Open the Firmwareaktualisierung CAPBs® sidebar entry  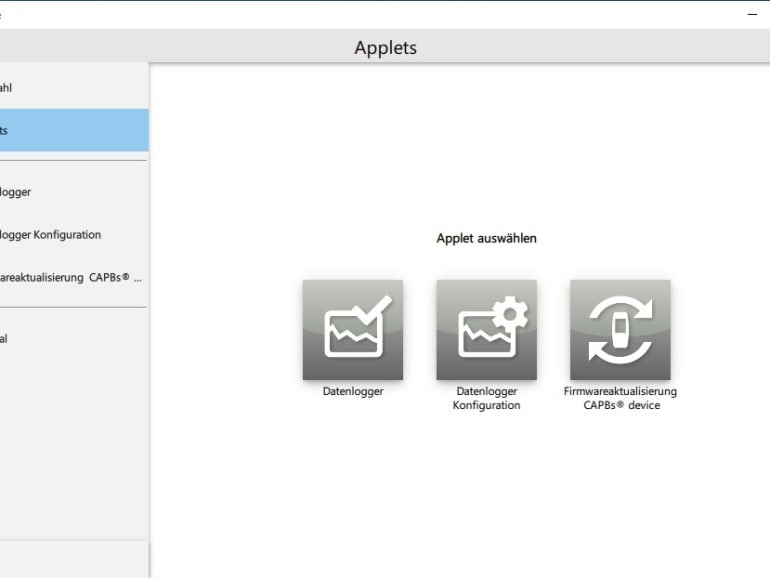[x=60, y=277]
